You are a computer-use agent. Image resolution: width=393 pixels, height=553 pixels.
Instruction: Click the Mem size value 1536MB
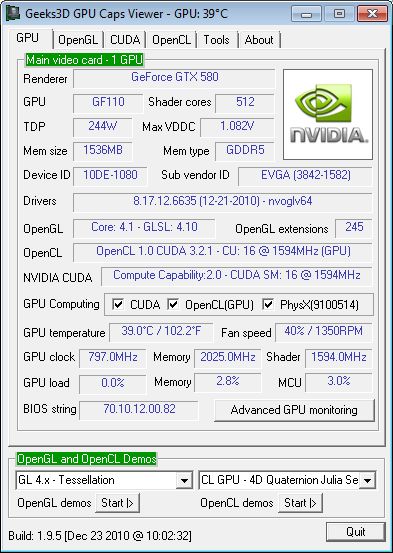pos(103,151)
